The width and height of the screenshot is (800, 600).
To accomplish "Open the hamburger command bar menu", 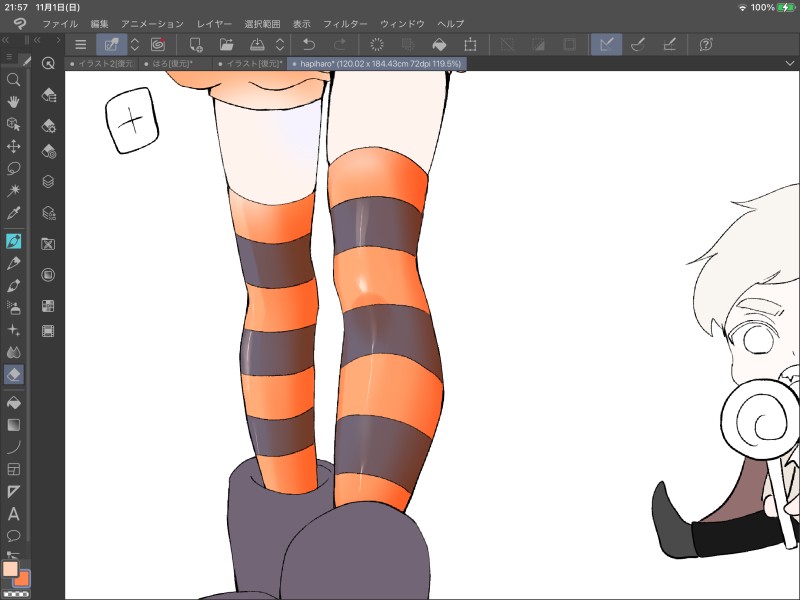I will point(81,44).
